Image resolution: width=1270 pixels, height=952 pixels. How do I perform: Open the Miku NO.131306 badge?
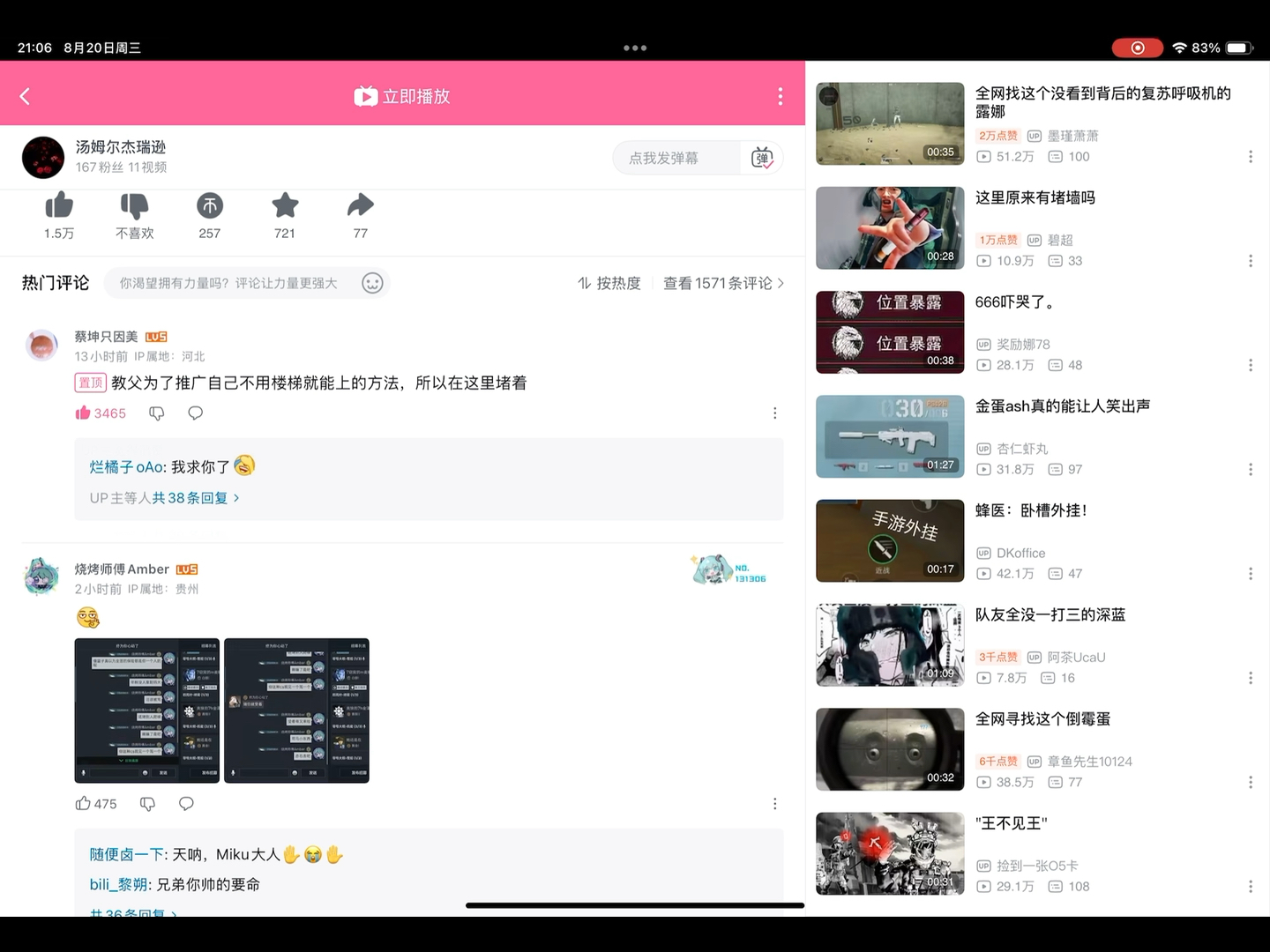click(x=728, y=571)
